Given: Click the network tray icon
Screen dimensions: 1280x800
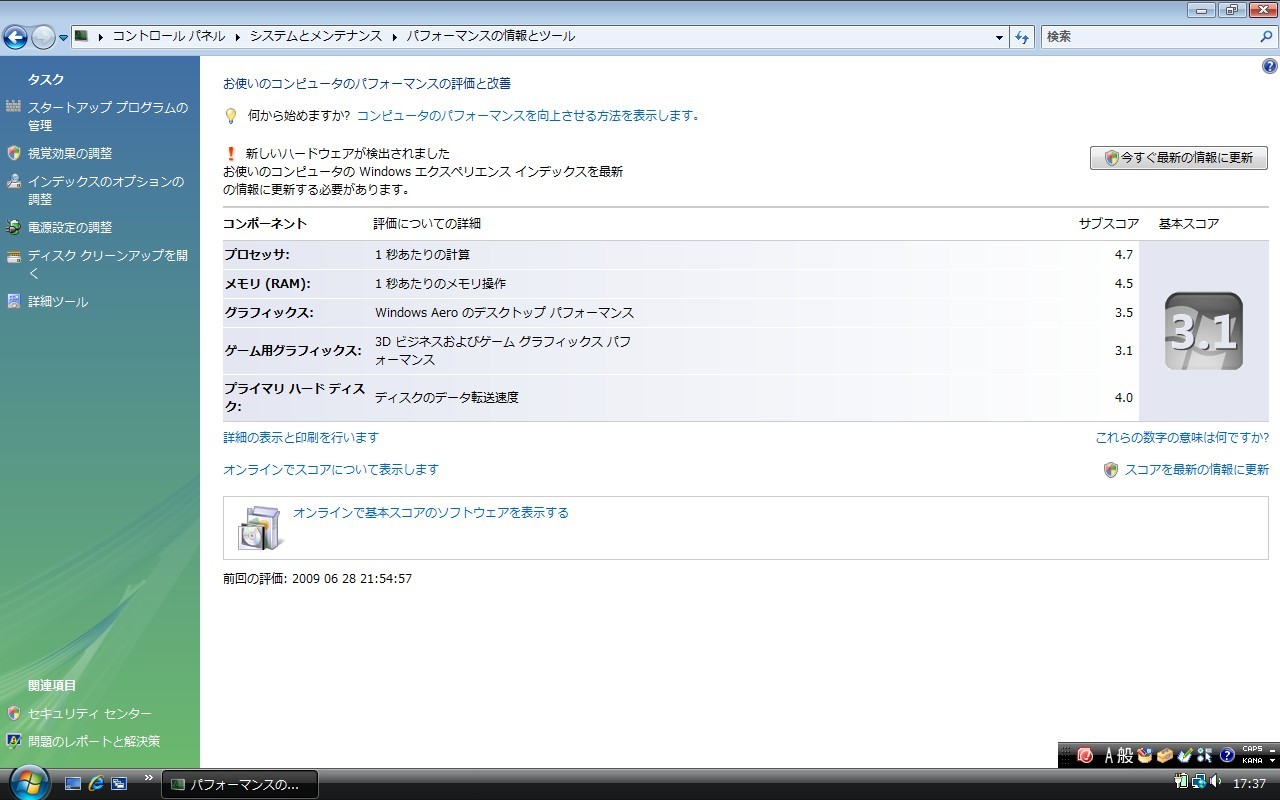Looking at the screenshot, I should point(1199,782).
